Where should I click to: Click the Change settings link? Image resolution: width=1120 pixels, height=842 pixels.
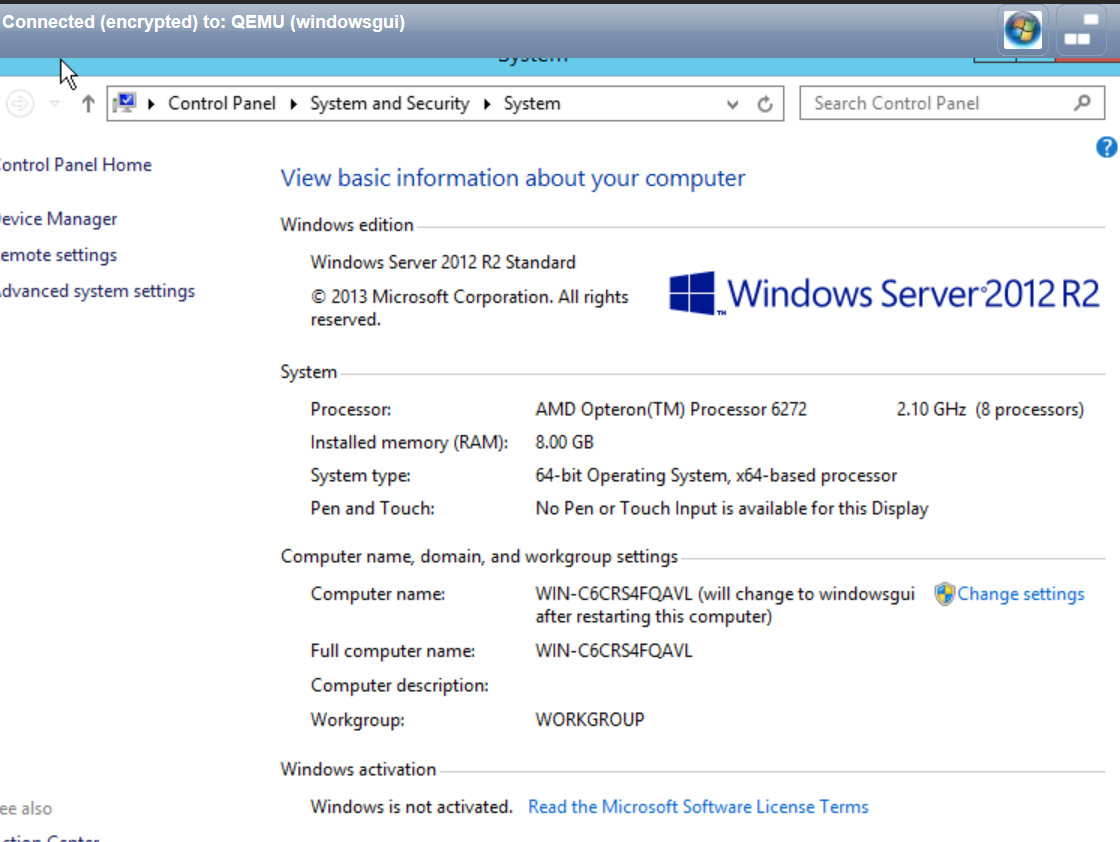pyautogui.click(x=1021, y=594)
